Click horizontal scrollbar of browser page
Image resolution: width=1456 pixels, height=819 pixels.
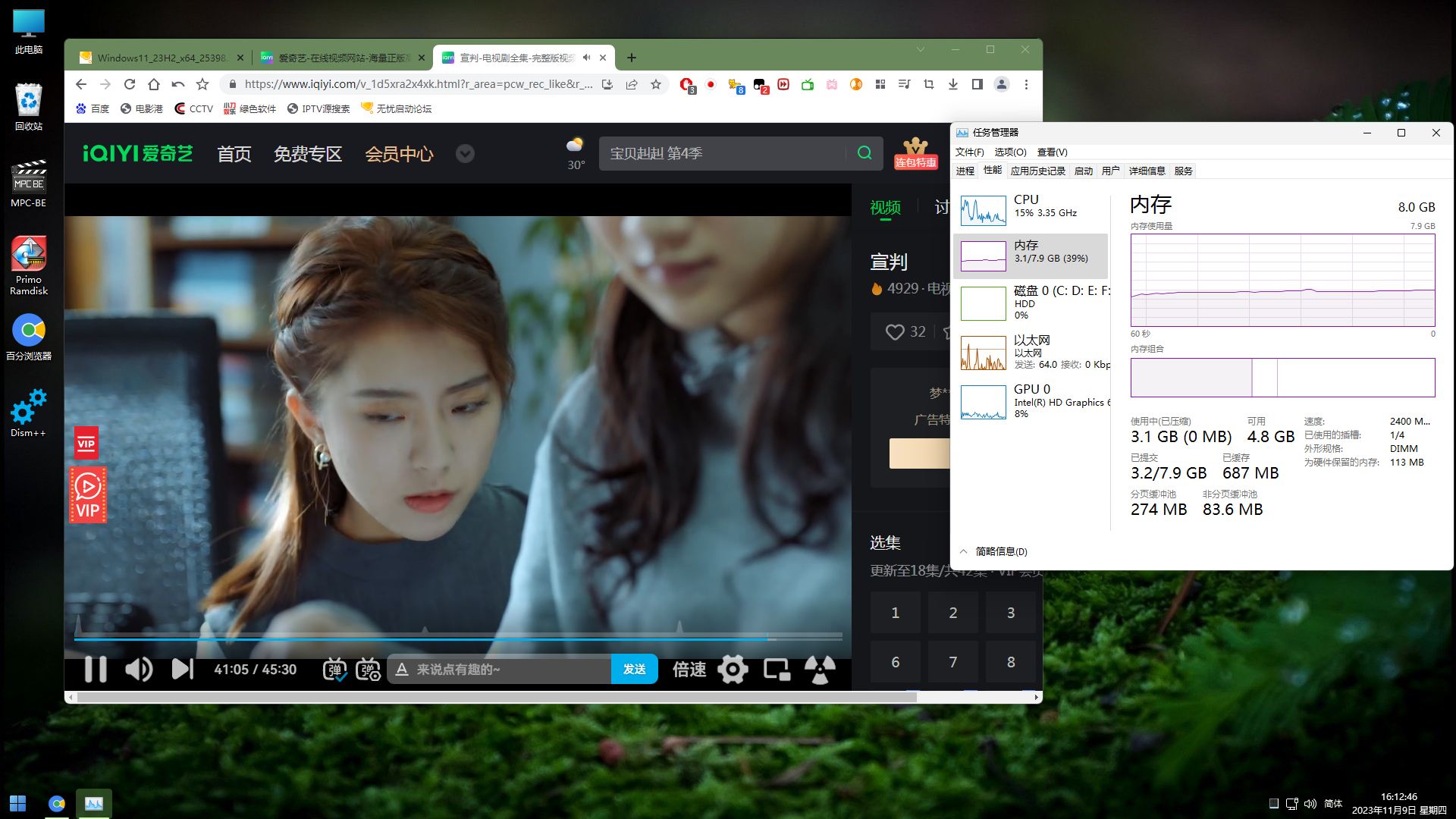[x=497, y=697]
